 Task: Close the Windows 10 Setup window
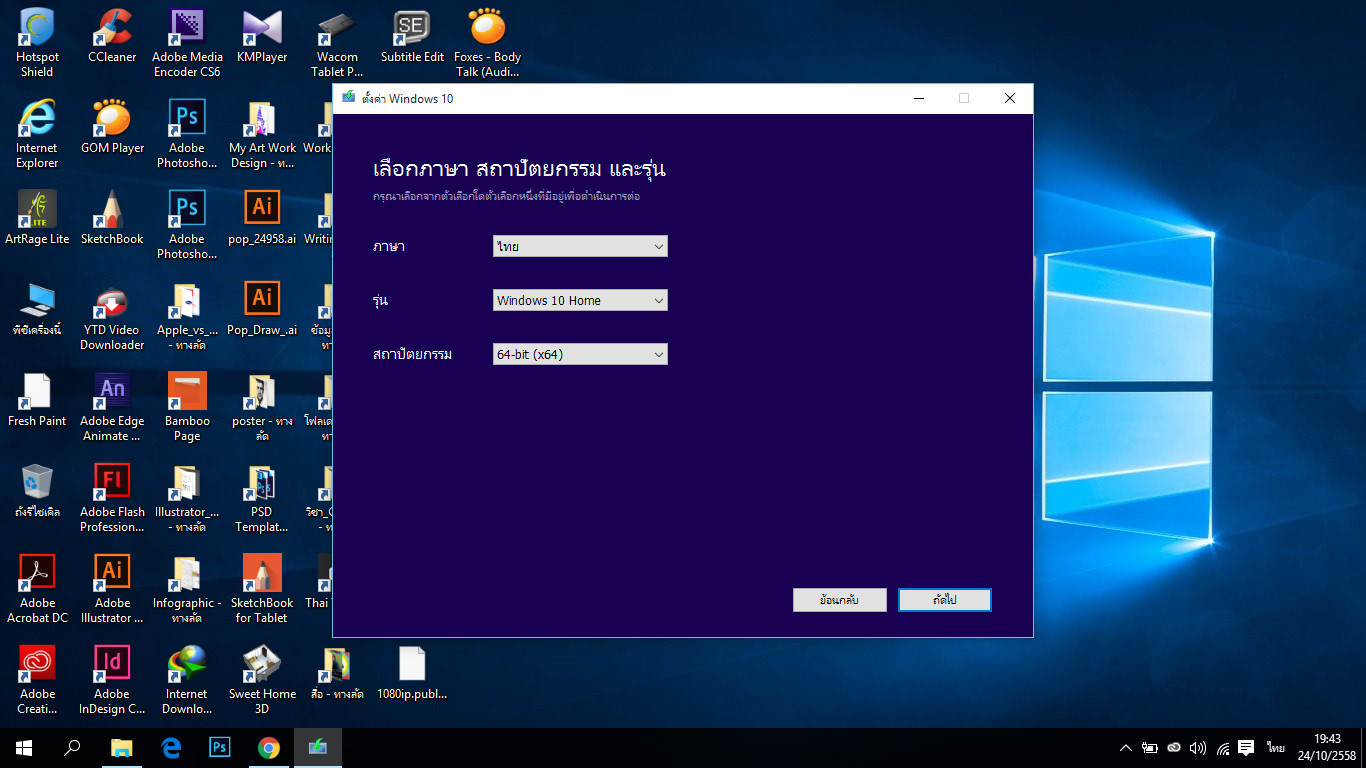click(x=1010, y=98)
